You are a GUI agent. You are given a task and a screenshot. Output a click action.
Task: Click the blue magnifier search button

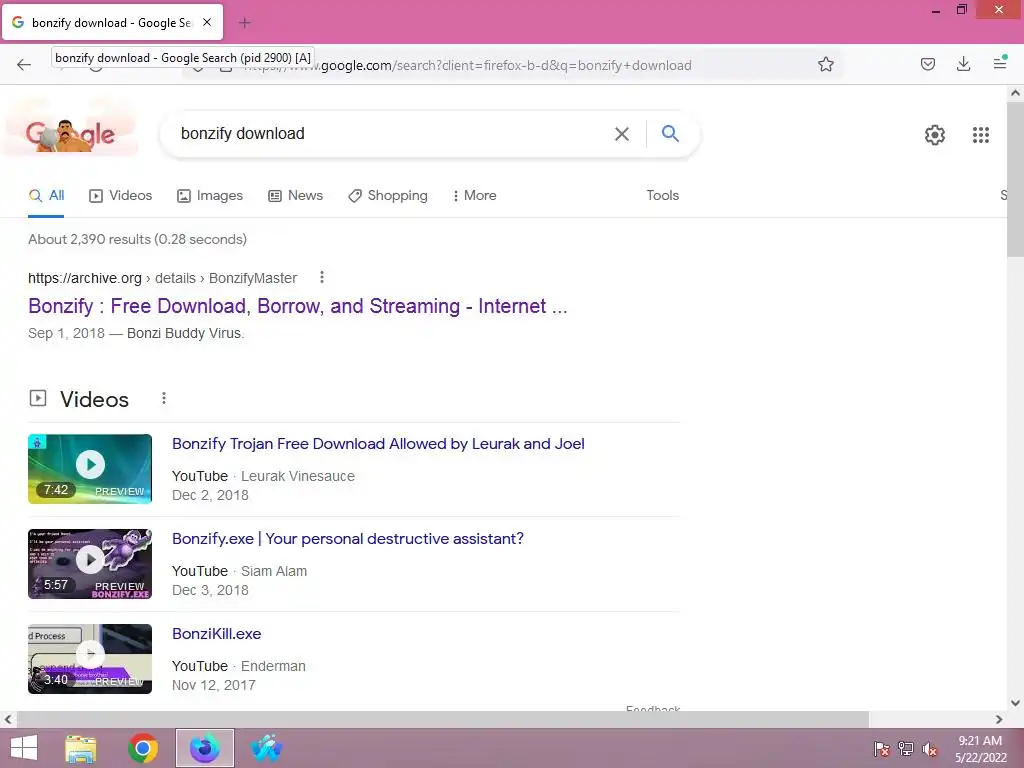670,133
